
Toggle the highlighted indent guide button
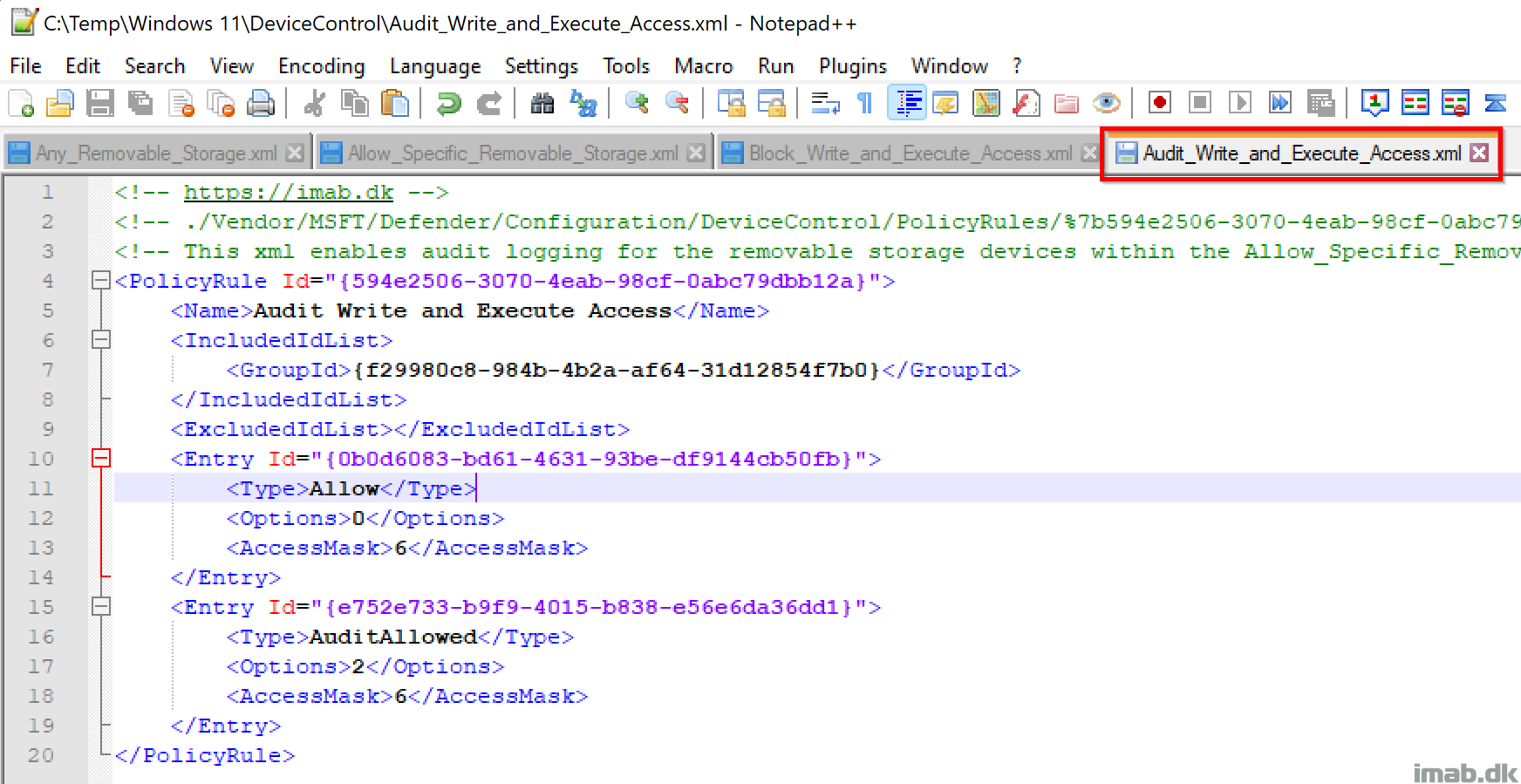(907, 103)
